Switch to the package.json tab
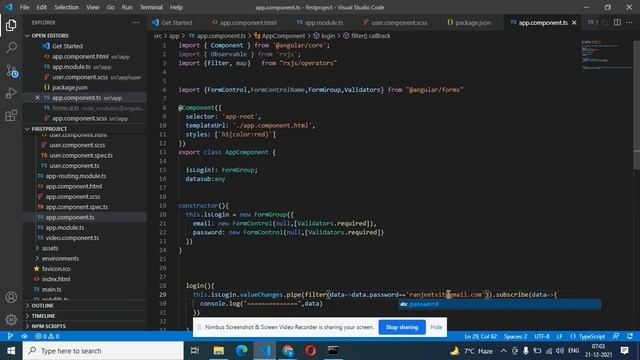The image size is (640, 360). pos(473,22)
